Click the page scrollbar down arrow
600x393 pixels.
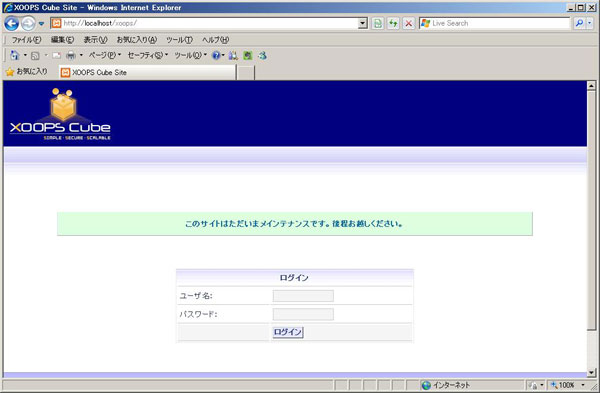tap(591, 372)
